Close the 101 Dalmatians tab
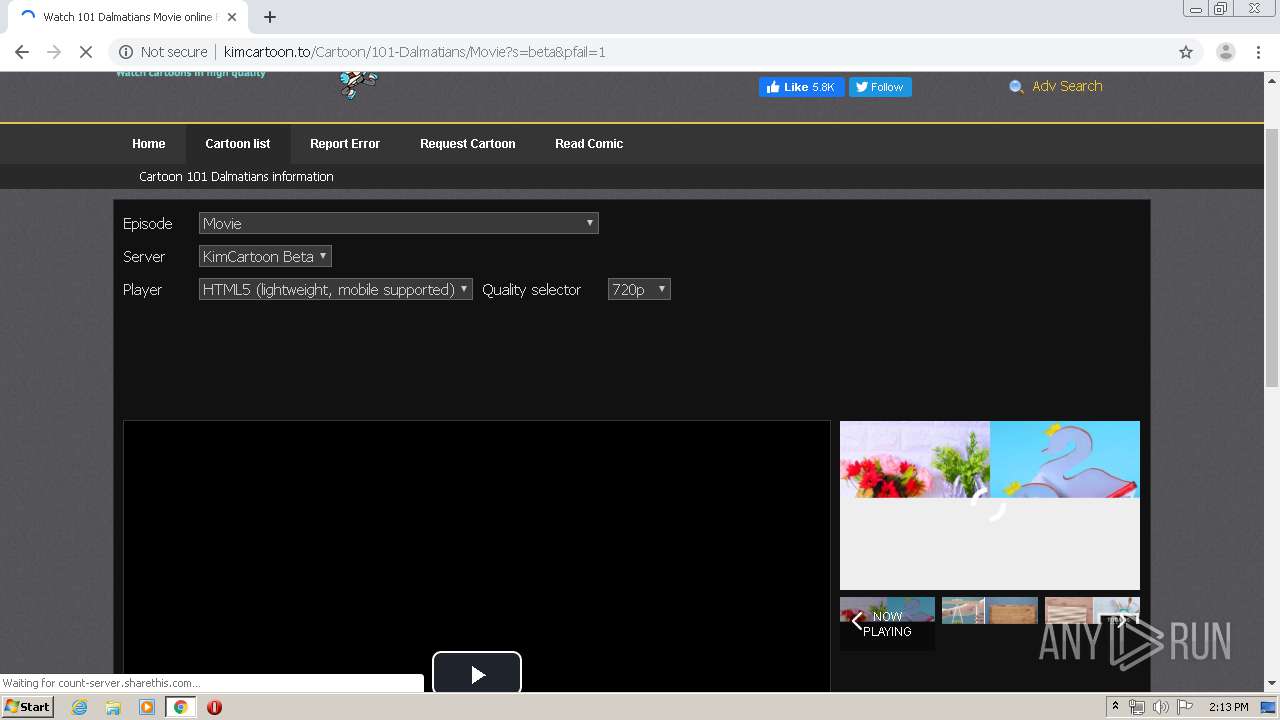 (232, 17)
